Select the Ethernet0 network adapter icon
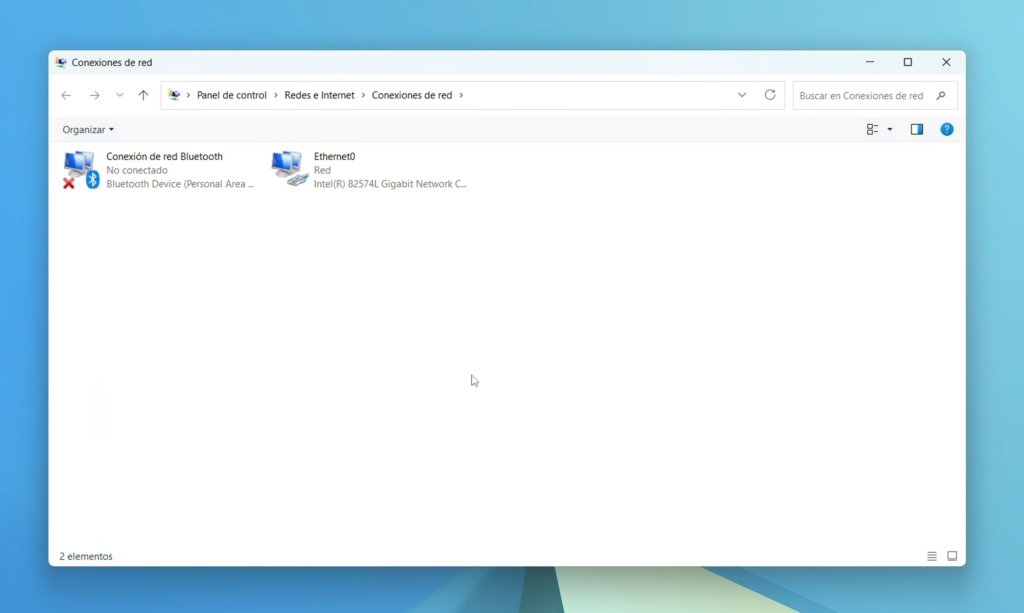Screen dimensions: 1024x613 289,170
